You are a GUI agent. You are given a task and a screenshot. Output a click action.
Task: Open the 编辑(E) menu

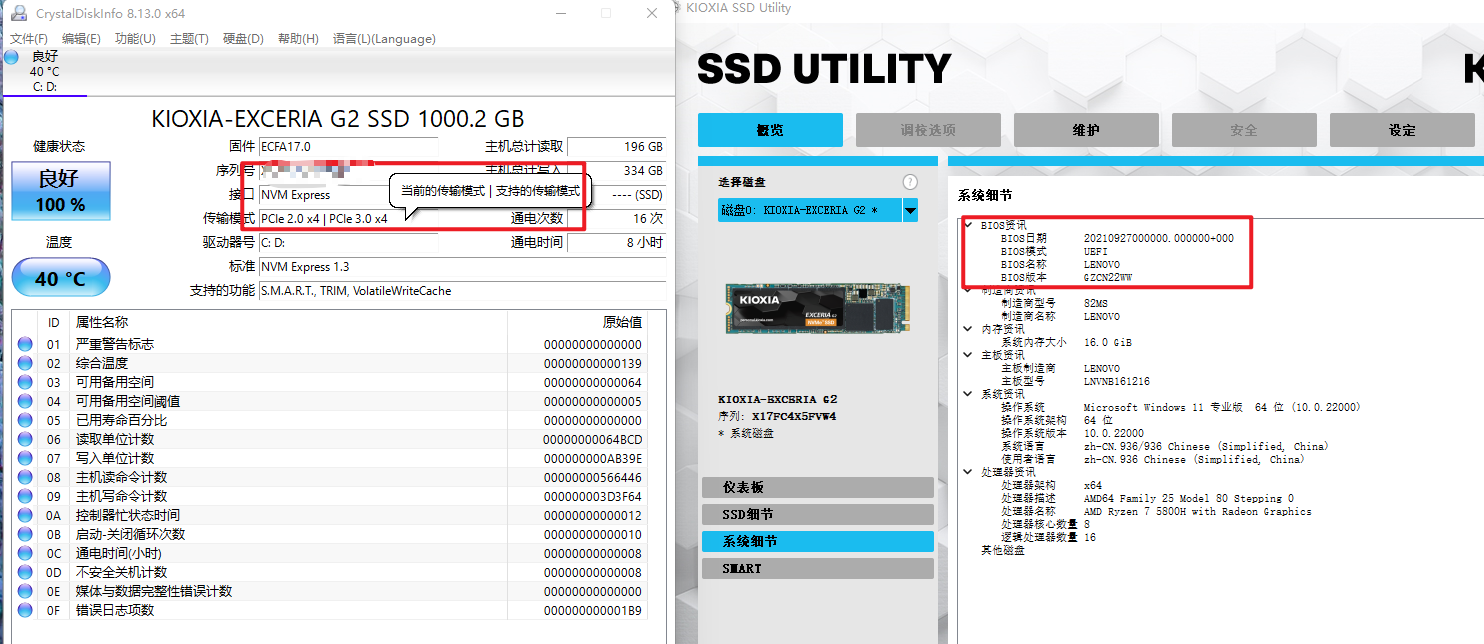point(81,39)
